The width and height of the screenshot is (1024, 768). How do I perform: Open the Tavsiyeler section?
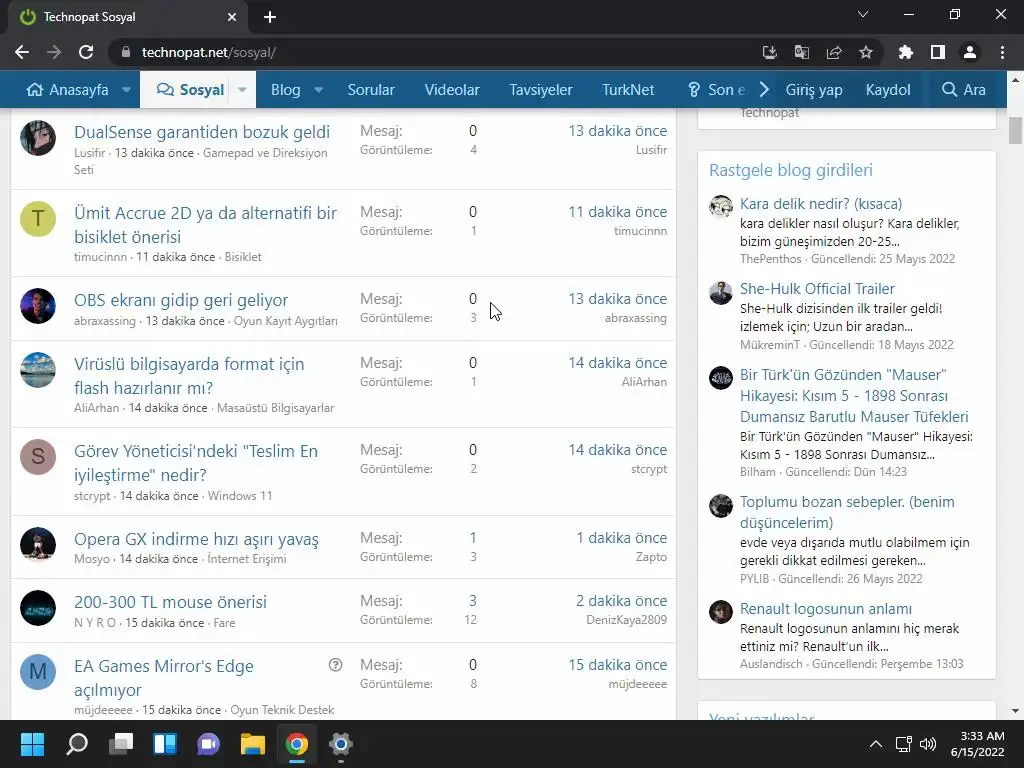click(x=541, y=89)
